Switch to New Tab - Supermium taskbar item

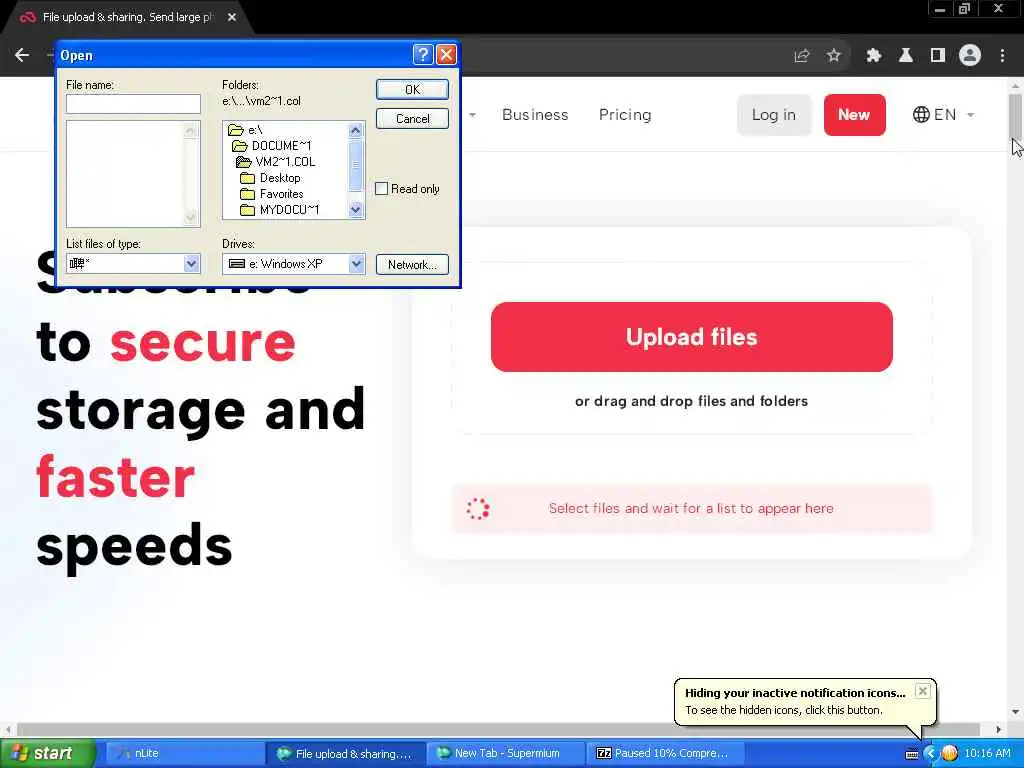[506, 754]
